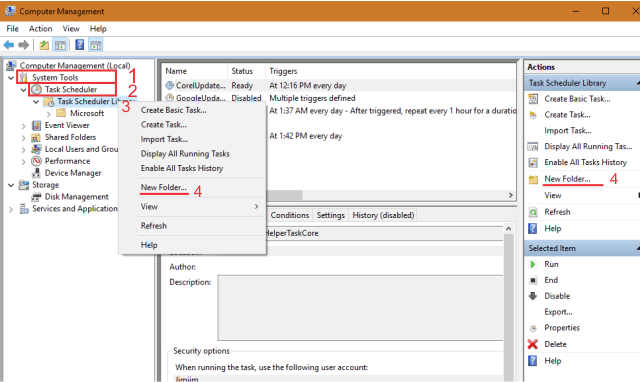This screenshot has height=382, width=640.
Task: Expand the Performance node
Action: click(x=24, y=161)
